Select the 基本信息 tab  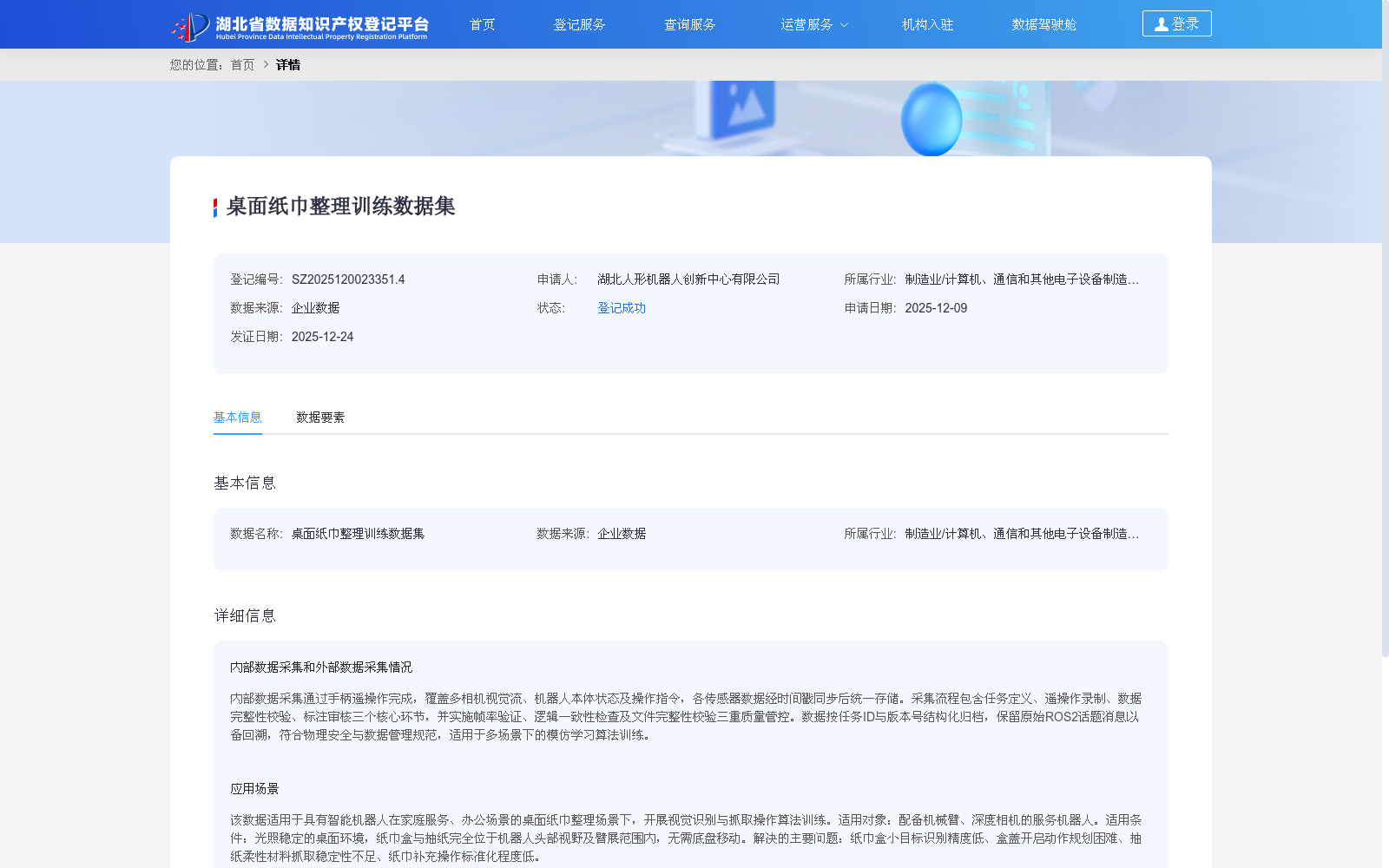point(238,418)
